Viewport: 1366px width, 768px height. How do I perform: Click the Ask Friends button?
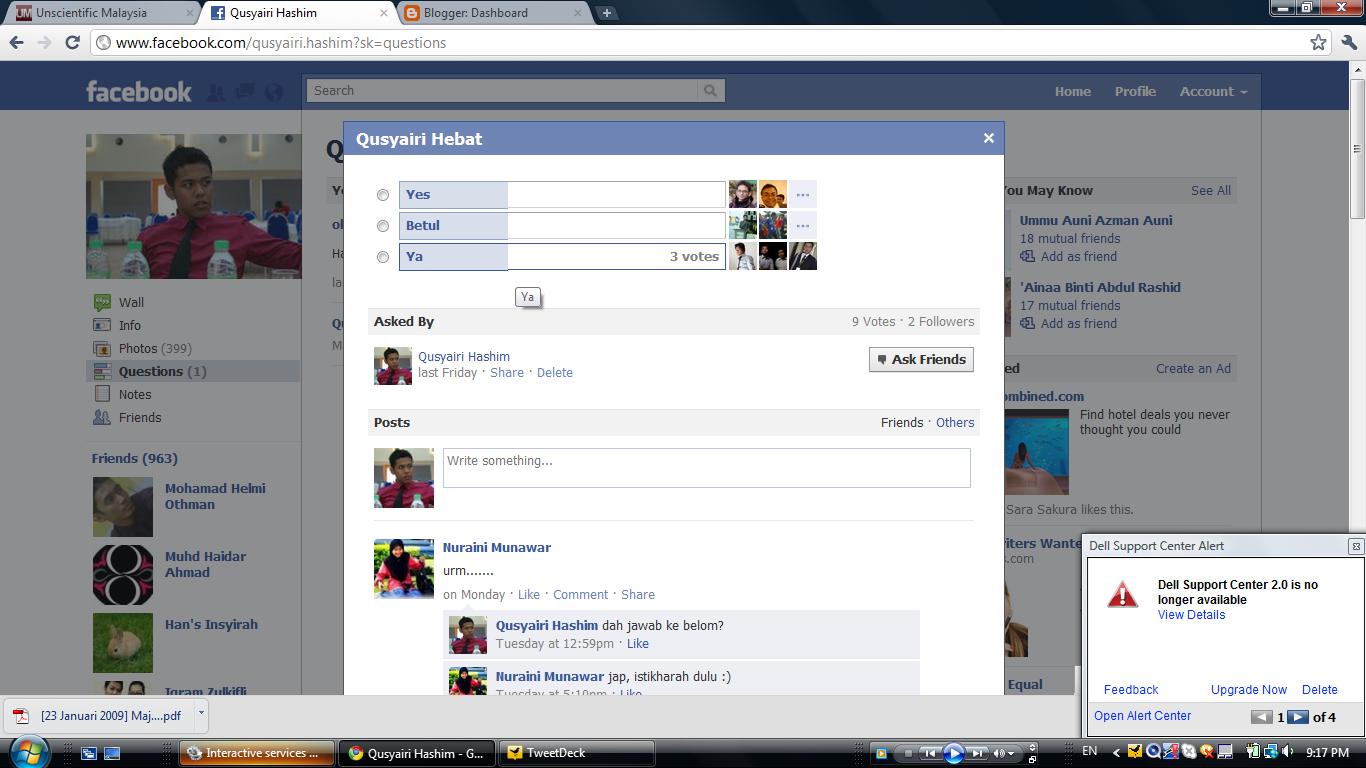921,359
